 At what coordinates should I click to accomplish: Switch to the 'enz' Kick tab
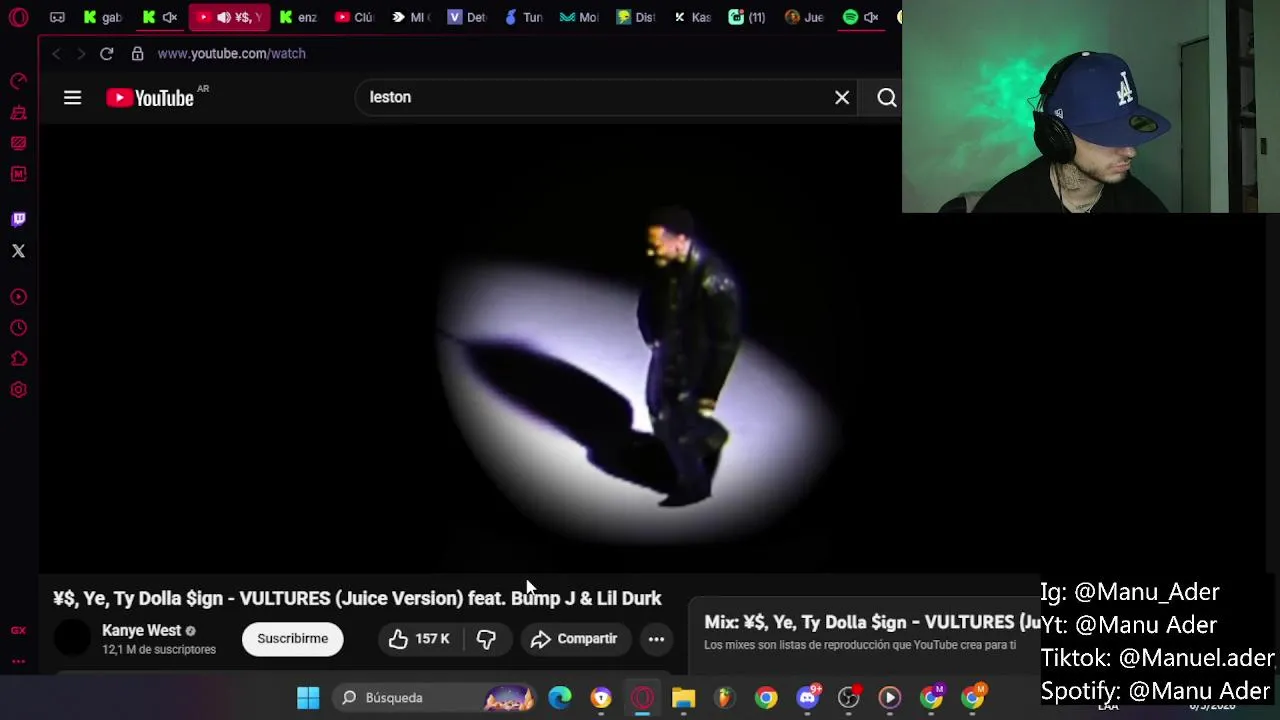(299, 17)
